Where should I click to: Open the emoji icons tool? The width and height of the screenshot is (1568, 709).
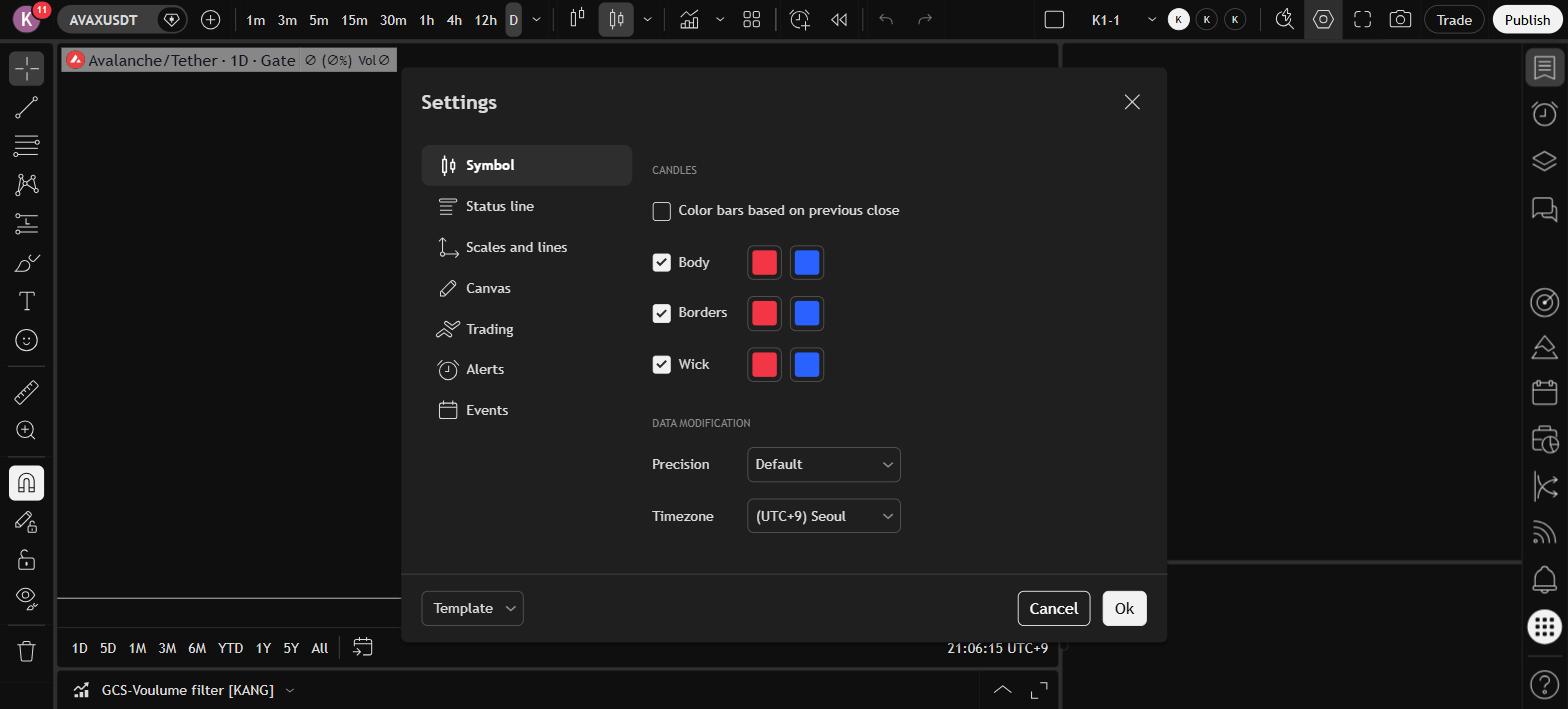[26, 340]
